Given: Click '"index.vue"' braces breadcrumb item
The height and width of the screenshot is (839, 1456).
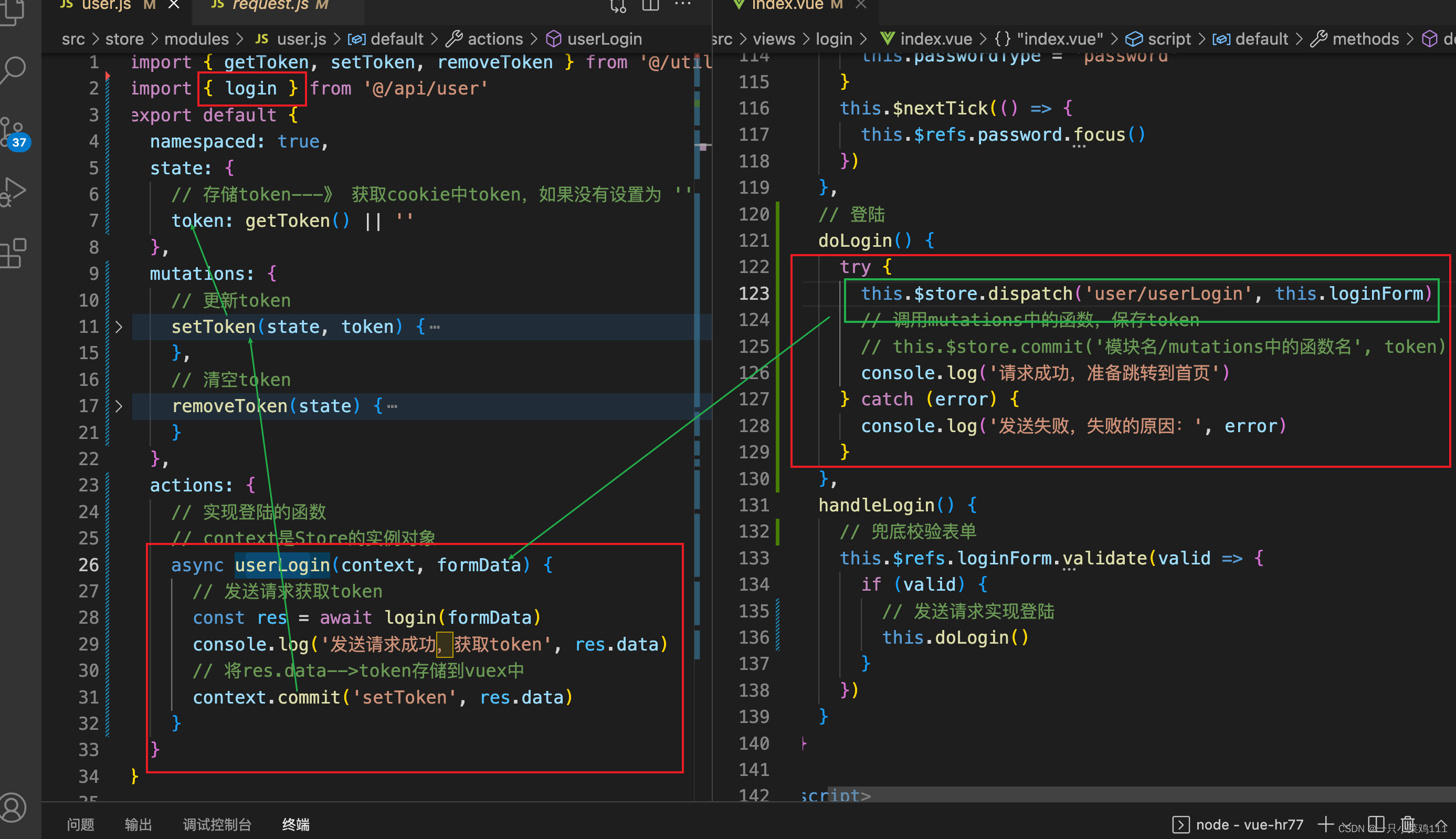Looking at the screenshot, I should coord(1049,39).
